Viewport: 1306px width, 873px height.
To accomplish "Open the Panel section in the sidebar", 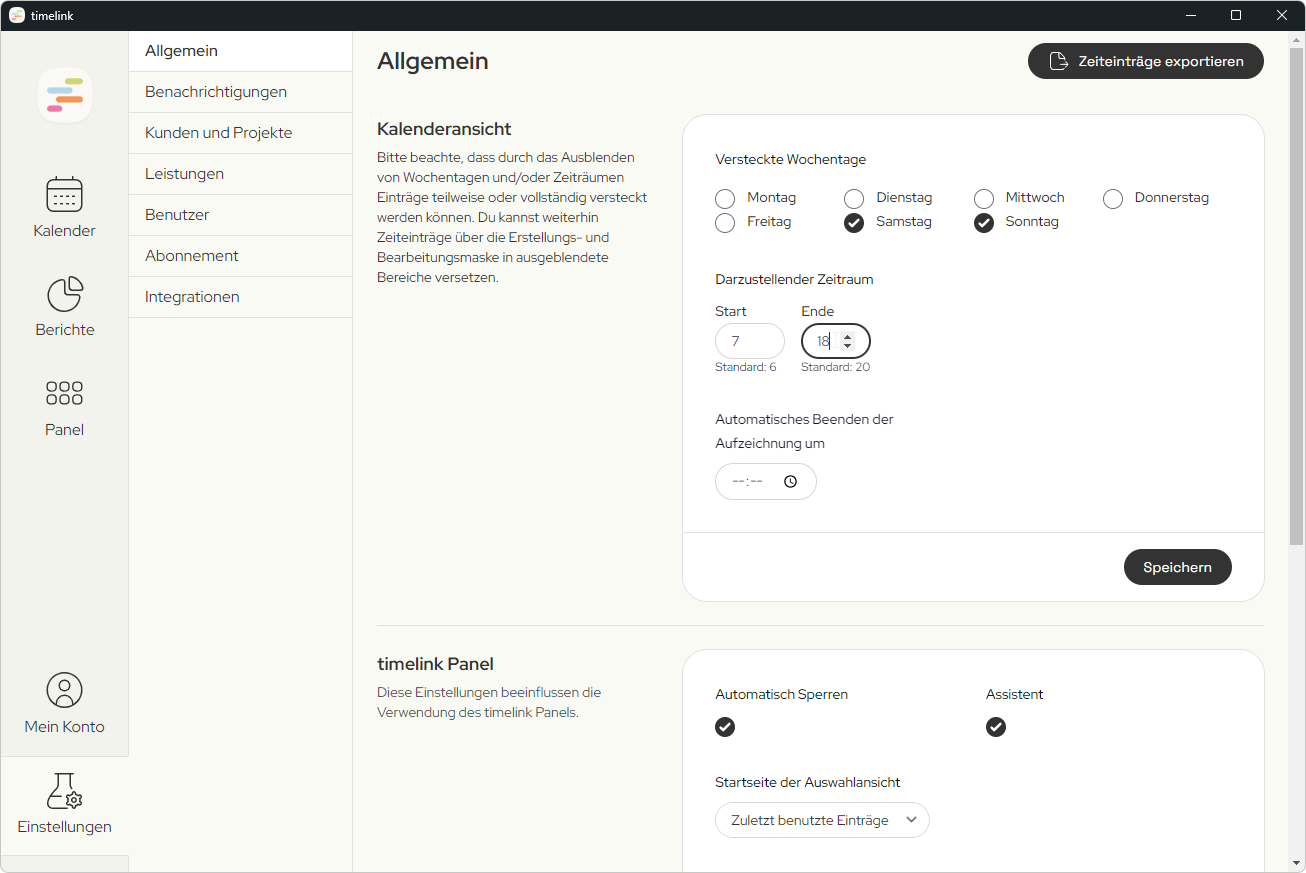I will 64,406.
